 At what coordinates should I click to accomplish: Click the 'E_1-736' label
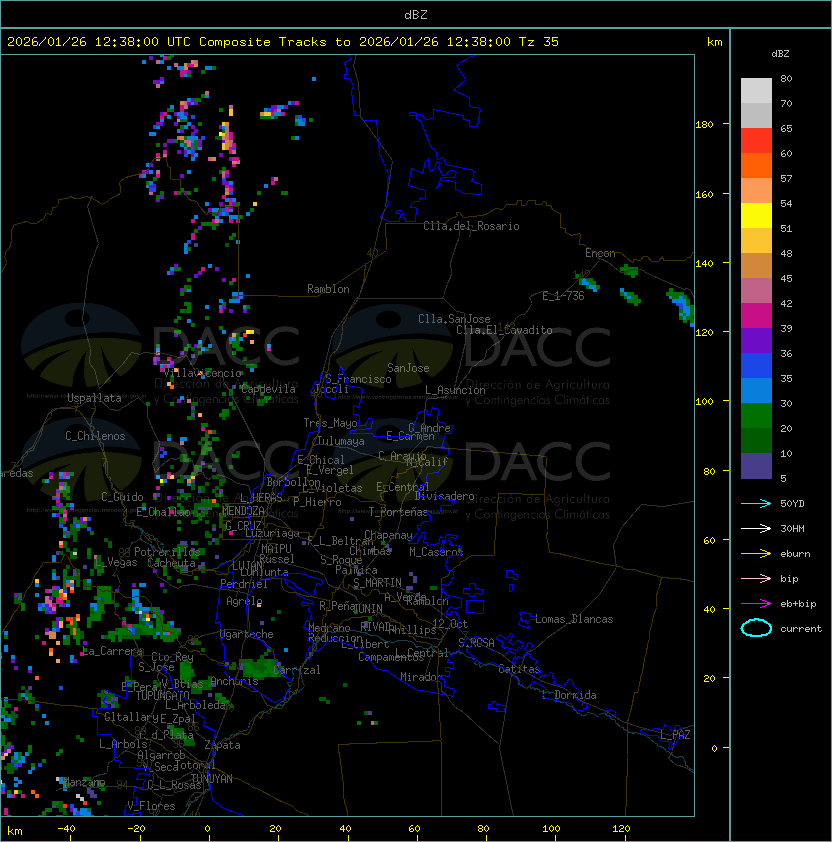563,296
